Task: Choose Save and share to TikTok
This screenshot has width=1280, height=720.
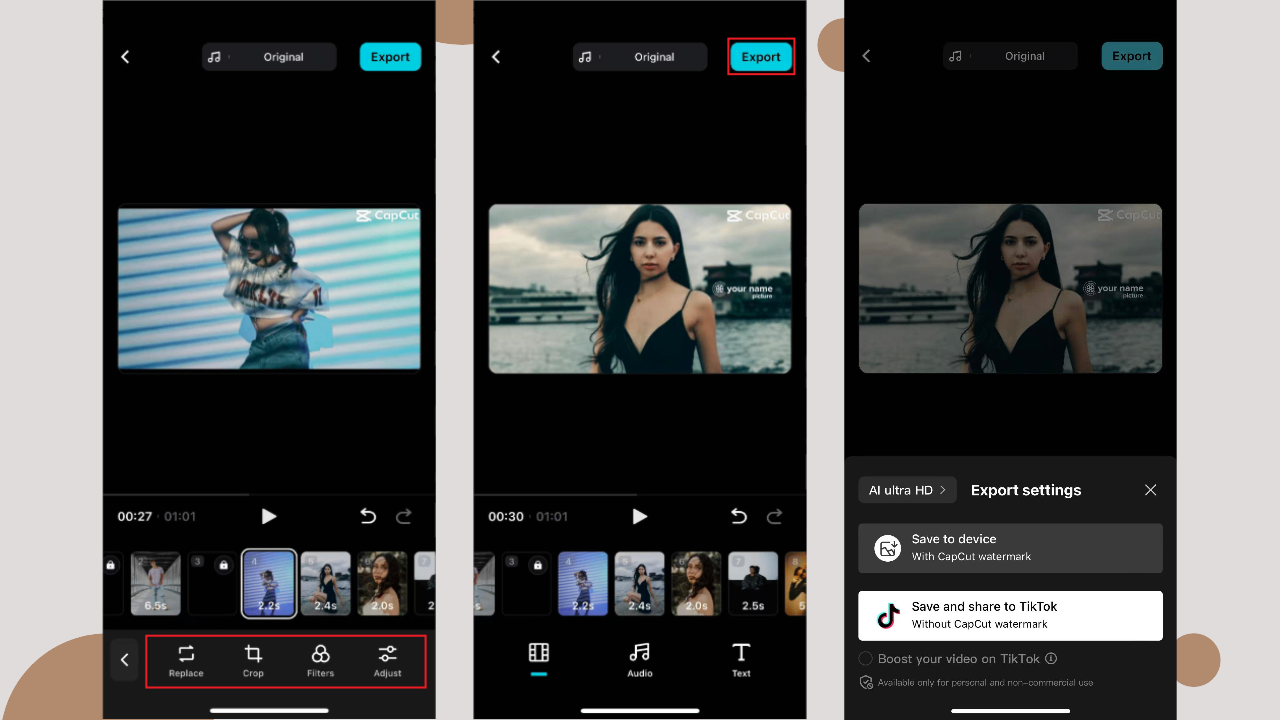Action: pos(1010,616)
